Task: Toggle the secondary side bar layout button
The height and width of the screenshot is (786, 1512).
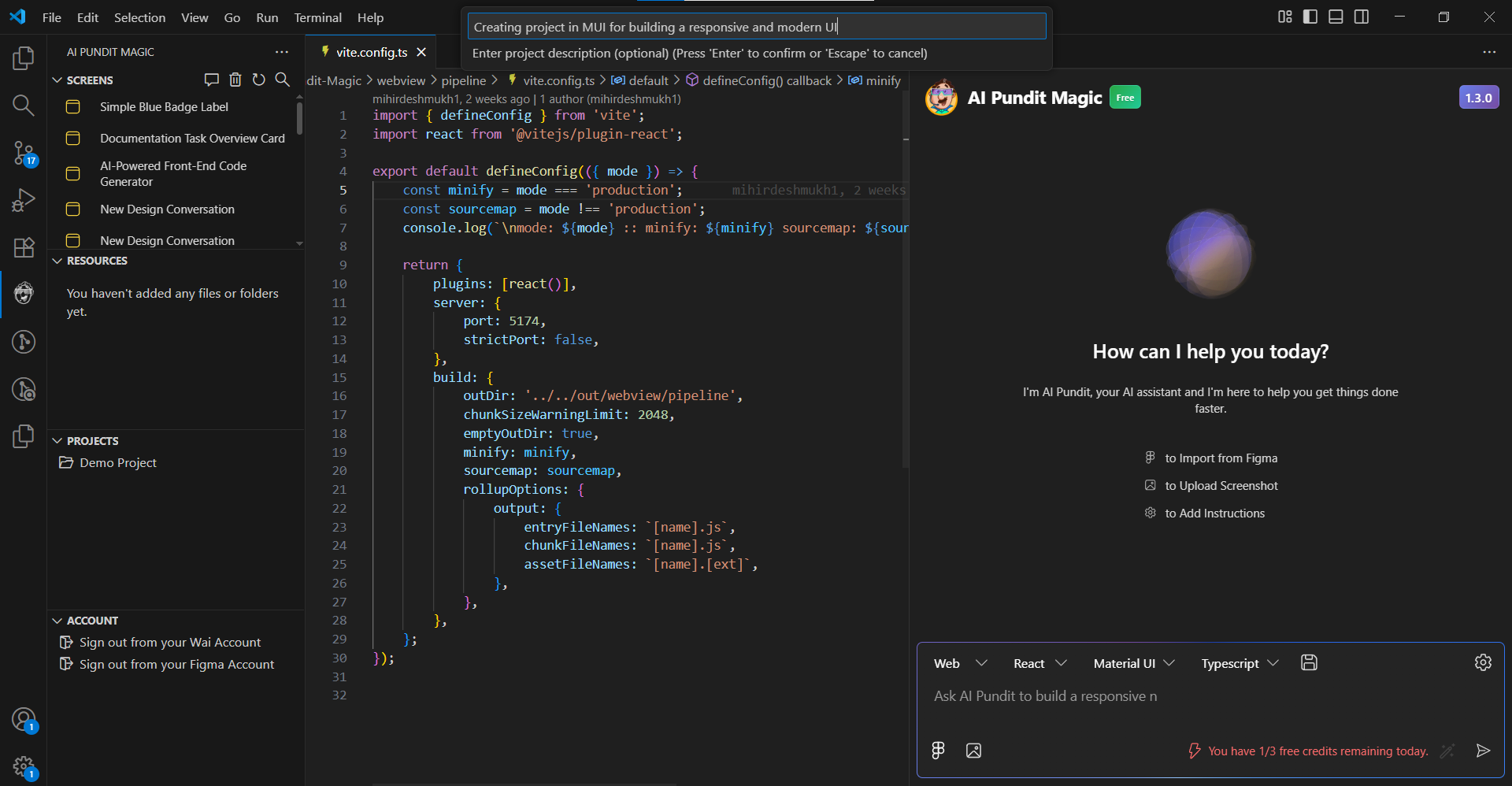Action: click(1362, 17)
